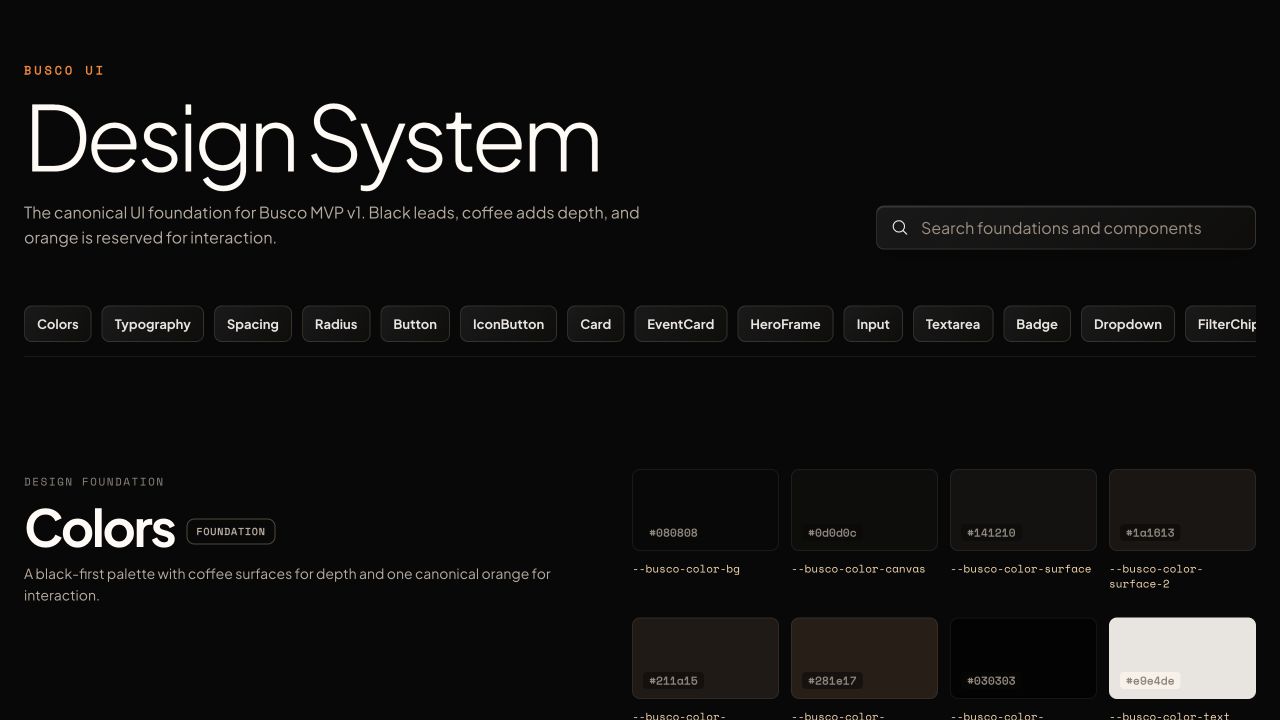Open the EventCard nav chip
The height and width of the screenshot is (720, 1280).
click(x=681, y=324)
